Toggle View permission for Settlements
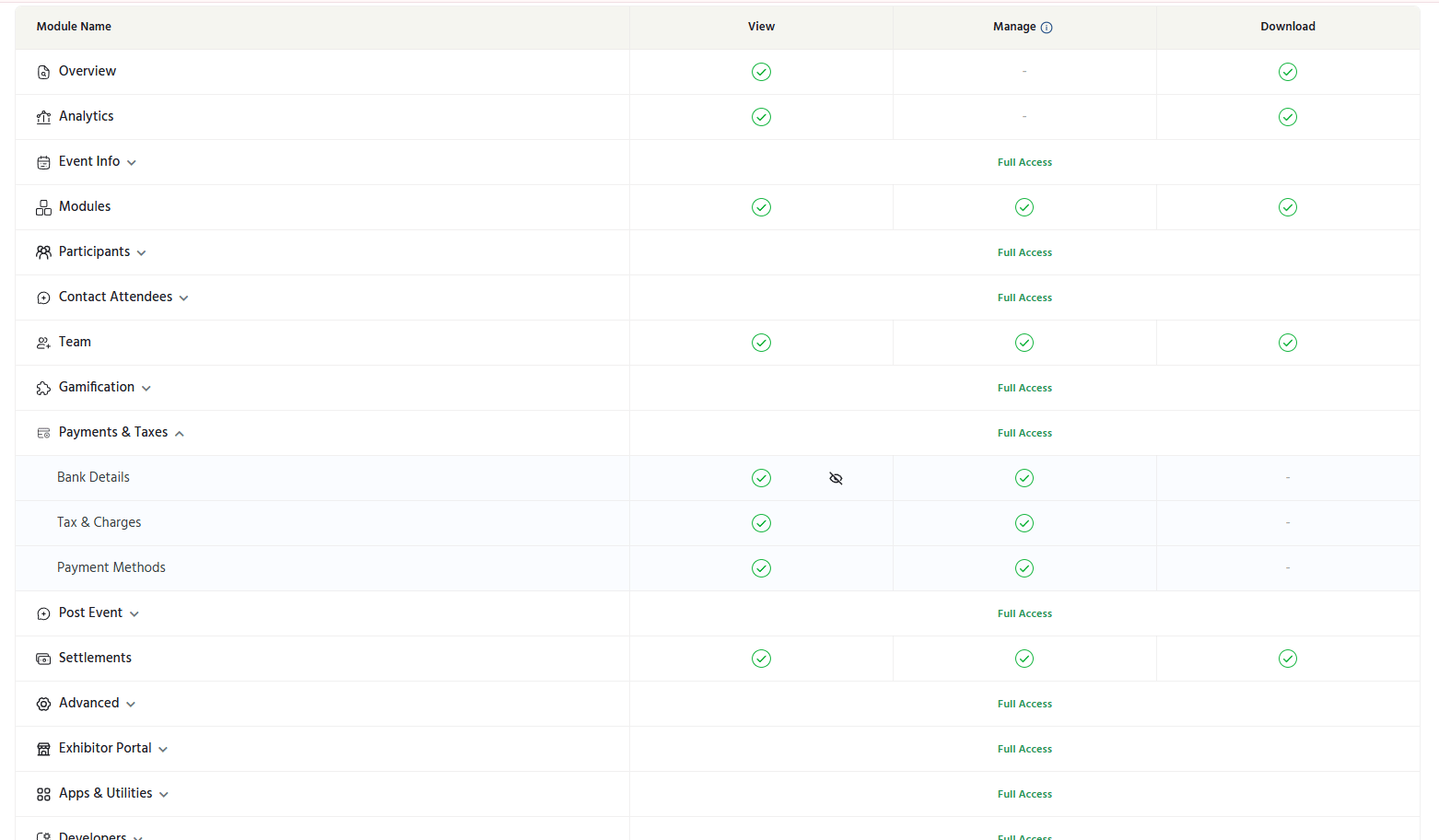The width and height of the screenshot is (1439, 840). click(x=761, y=659)
